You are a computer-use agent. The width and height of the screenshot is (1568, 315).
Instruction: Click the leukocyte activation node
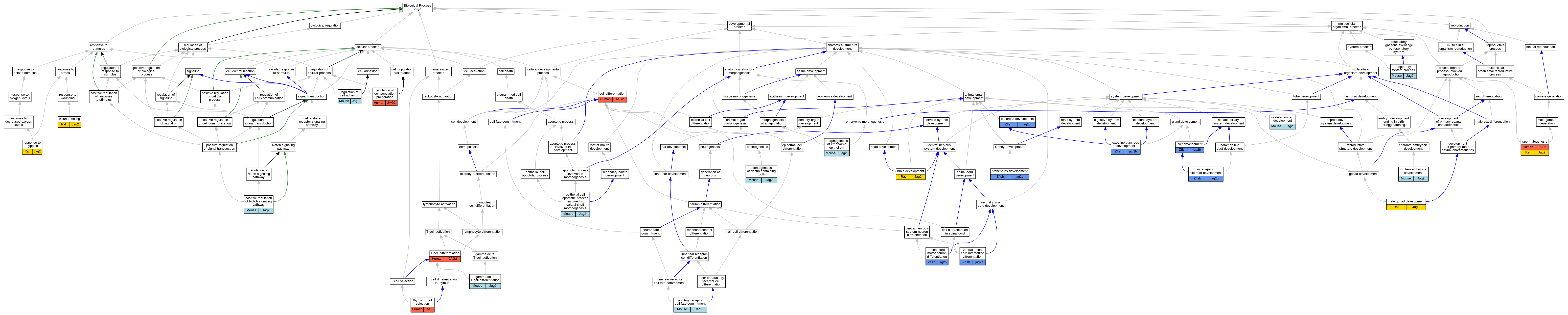[x=438, y=96]
